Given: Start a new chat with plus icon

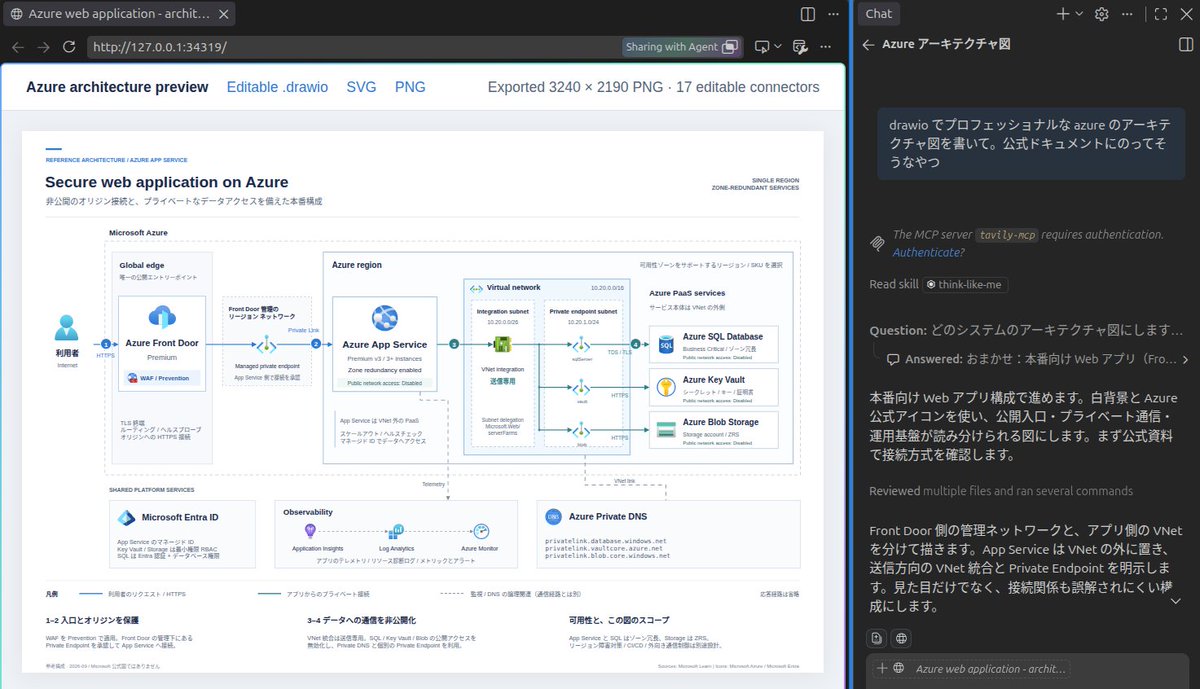Looking at the screenshot, I should point(1063,14).
